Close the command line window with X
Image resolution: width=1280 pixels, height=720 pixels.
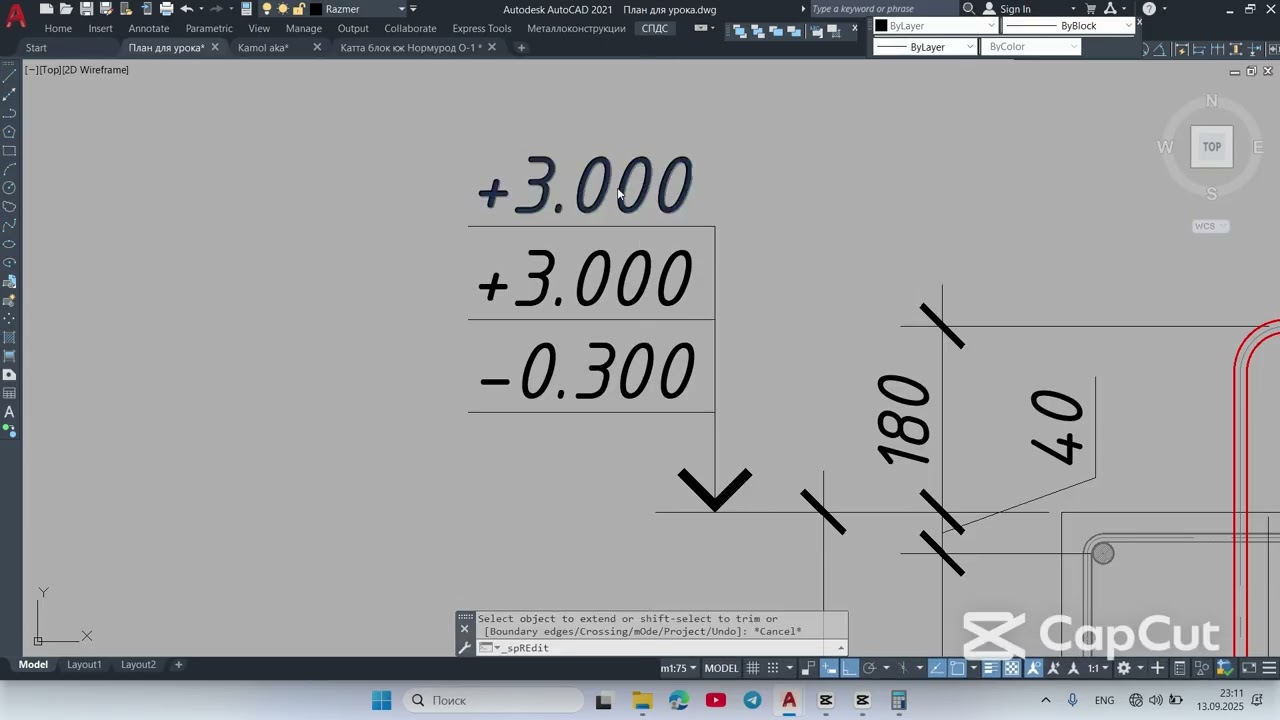[464, 630]
